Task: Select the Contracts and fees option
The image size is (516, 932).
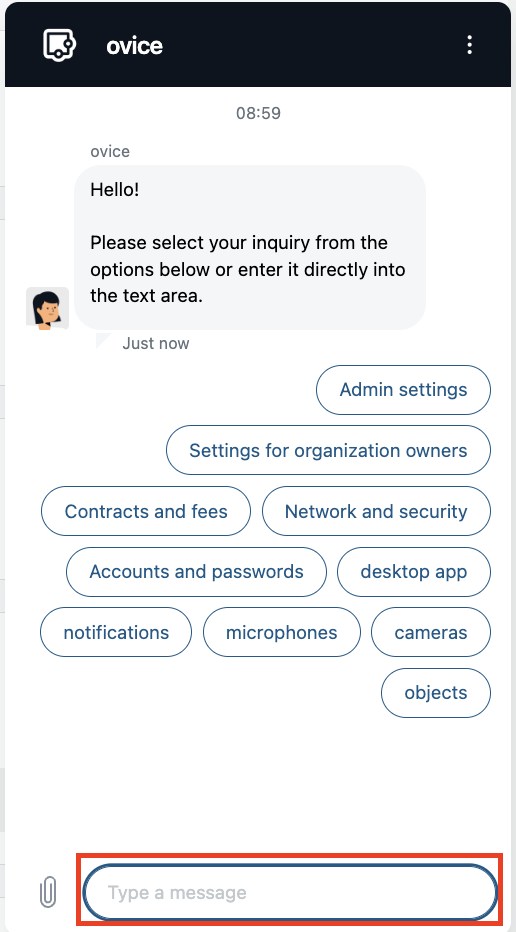Action: (146, 511)
